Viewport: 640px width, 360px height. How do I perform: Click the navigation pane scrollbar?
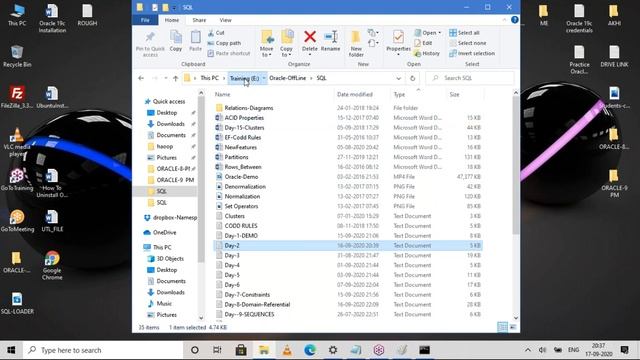click(x=201, y=180)
